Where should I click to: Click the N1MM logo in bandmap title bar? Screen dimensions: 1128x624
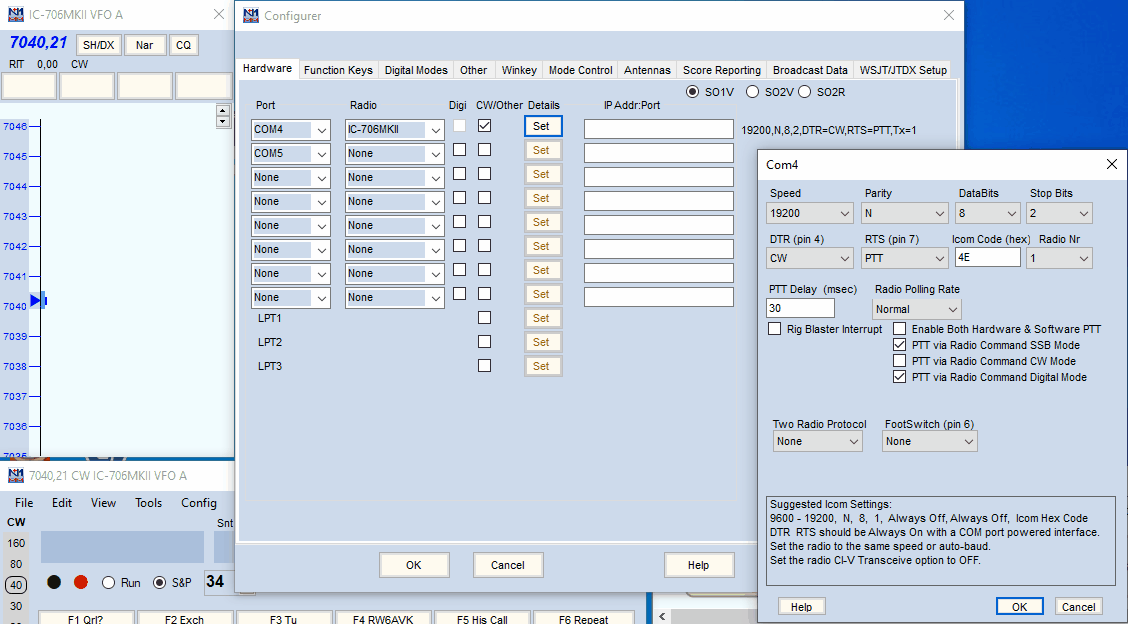(15, 15)
